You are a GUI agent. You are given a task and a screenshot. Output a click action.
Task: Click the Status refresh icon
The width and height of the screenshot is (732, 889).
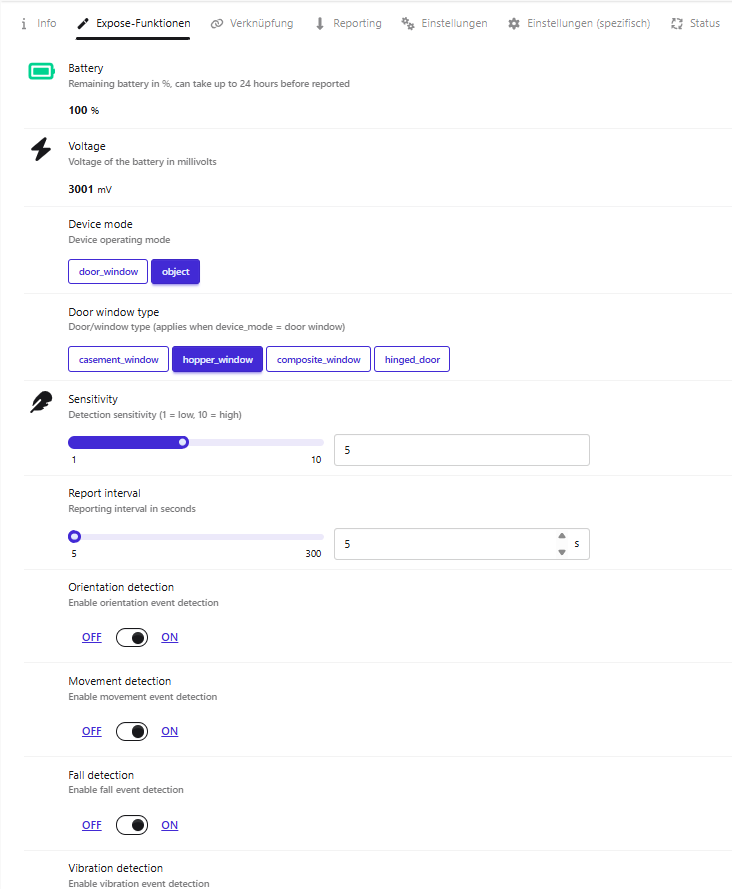676,23
